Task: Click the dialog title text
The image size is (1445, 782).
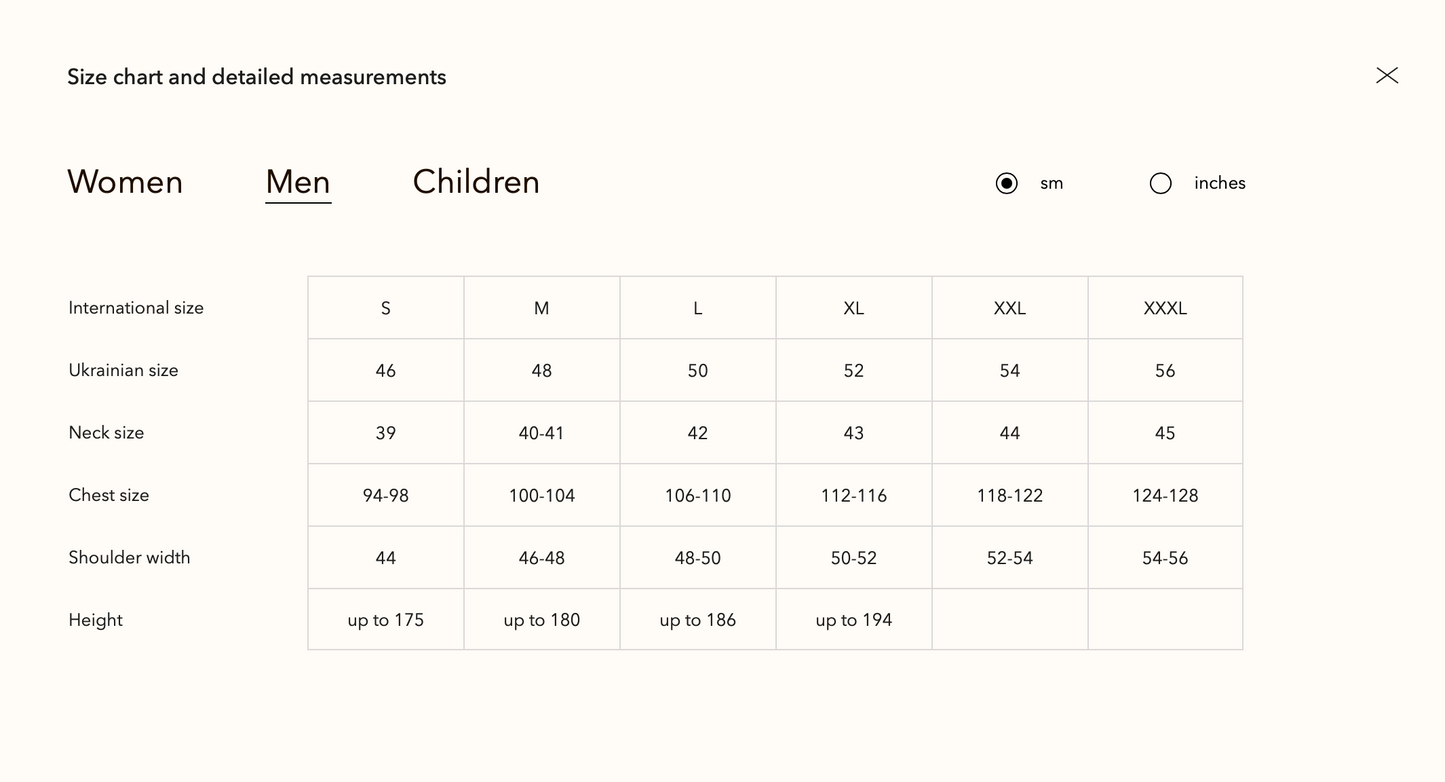Action: (257, 77)
